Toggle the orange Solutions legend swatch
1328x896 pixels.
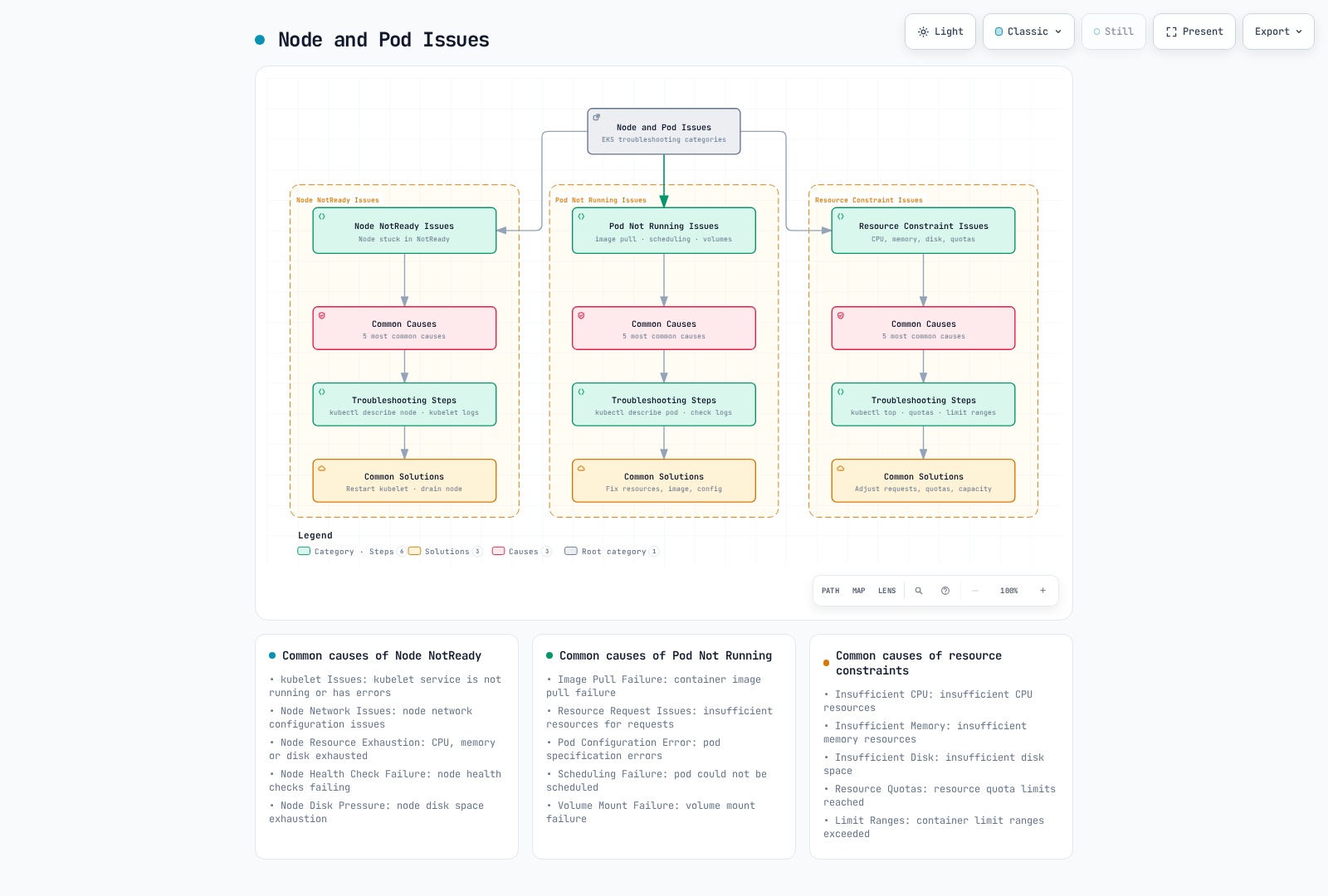[414, 551]
